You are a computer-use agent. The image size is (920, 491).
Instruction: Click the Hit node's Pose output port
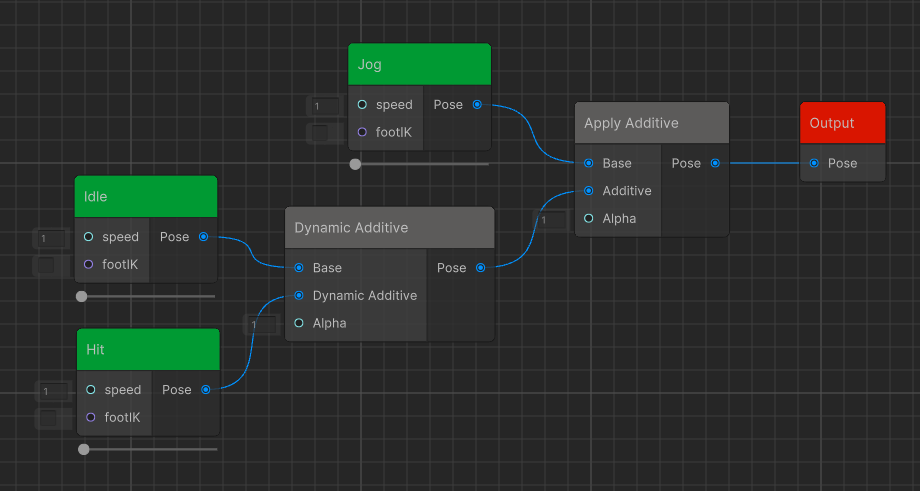pos(205,390)
